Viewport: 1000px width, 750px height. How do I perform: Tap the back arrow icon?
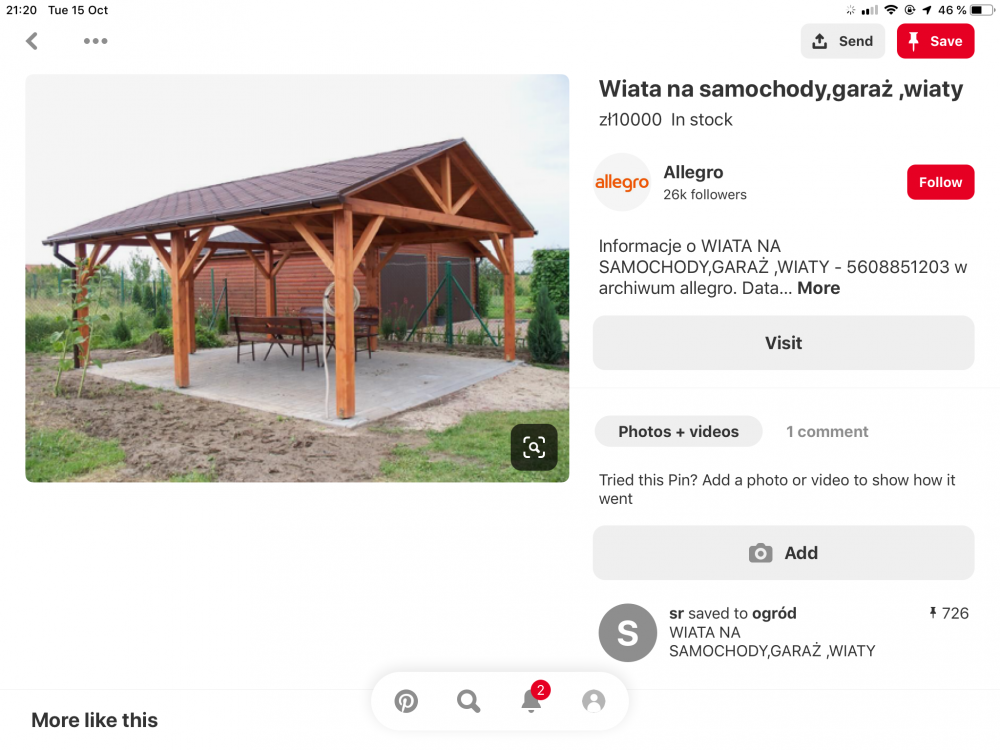pos(32,41)
